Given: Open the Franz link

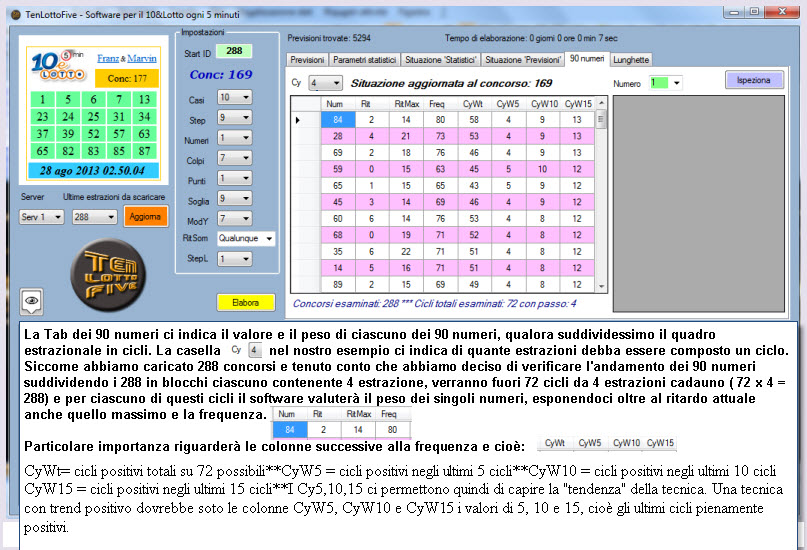Looking at the screenshot, I should [108, 58].
